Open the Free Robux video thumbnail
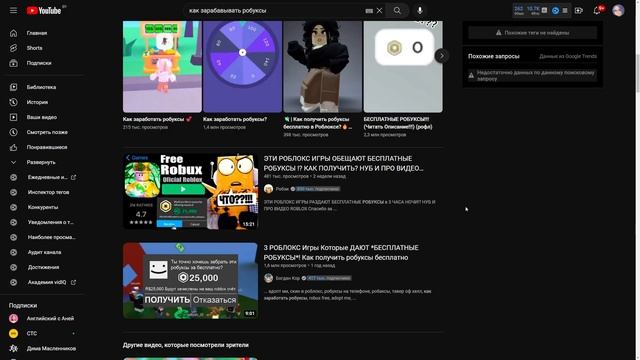The image size is (640, 360). tap(190, 191)
